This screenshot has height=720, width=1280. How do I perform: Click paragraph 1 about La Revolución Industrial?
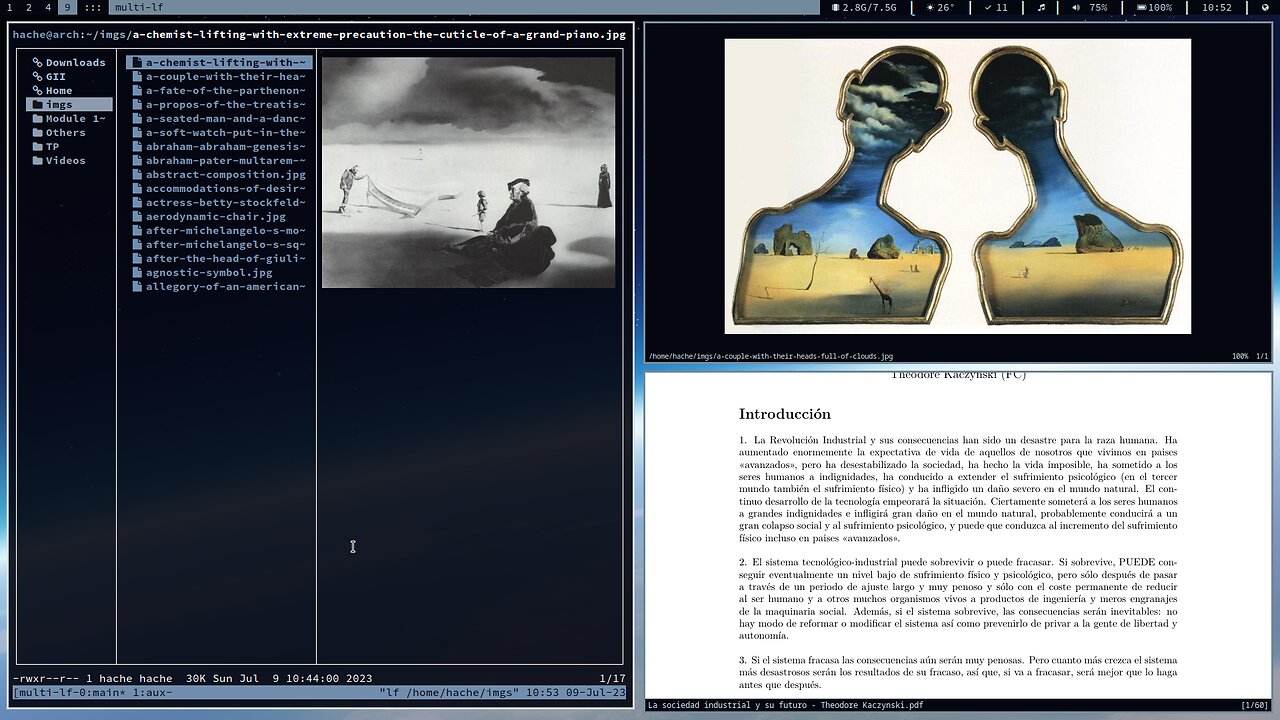tap(958, 491)
